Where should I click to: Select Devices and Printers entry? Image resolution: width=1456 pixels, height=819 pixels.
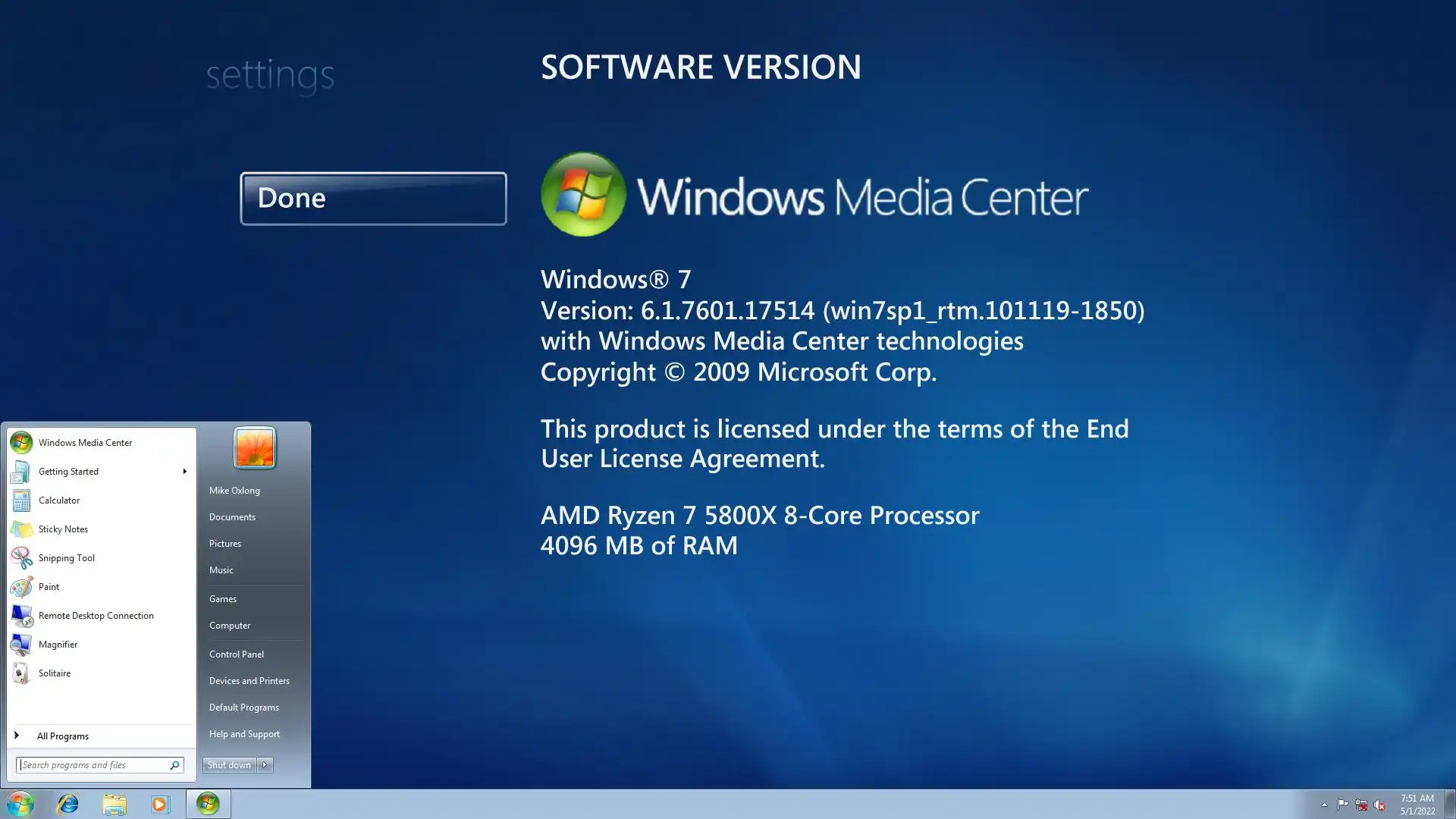point(249,680)
